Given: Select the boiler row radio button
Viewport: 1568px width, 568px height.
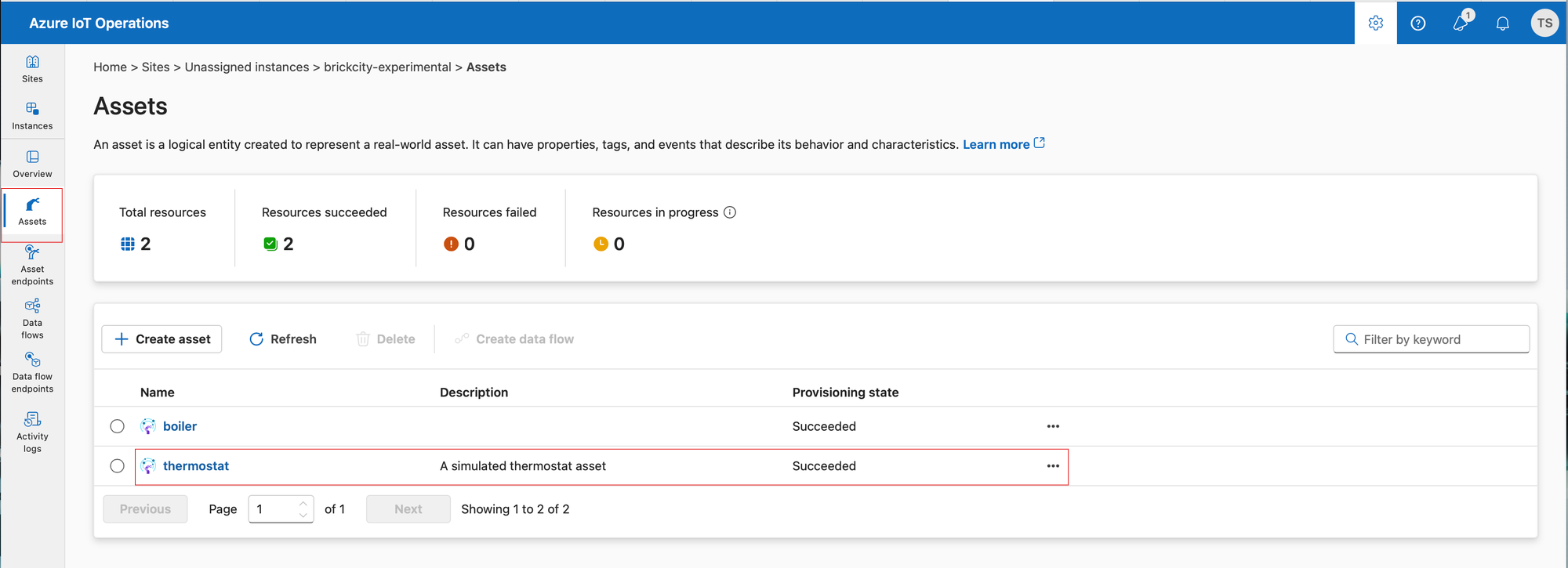Looking at the screenshot, I should click(118, 426).
